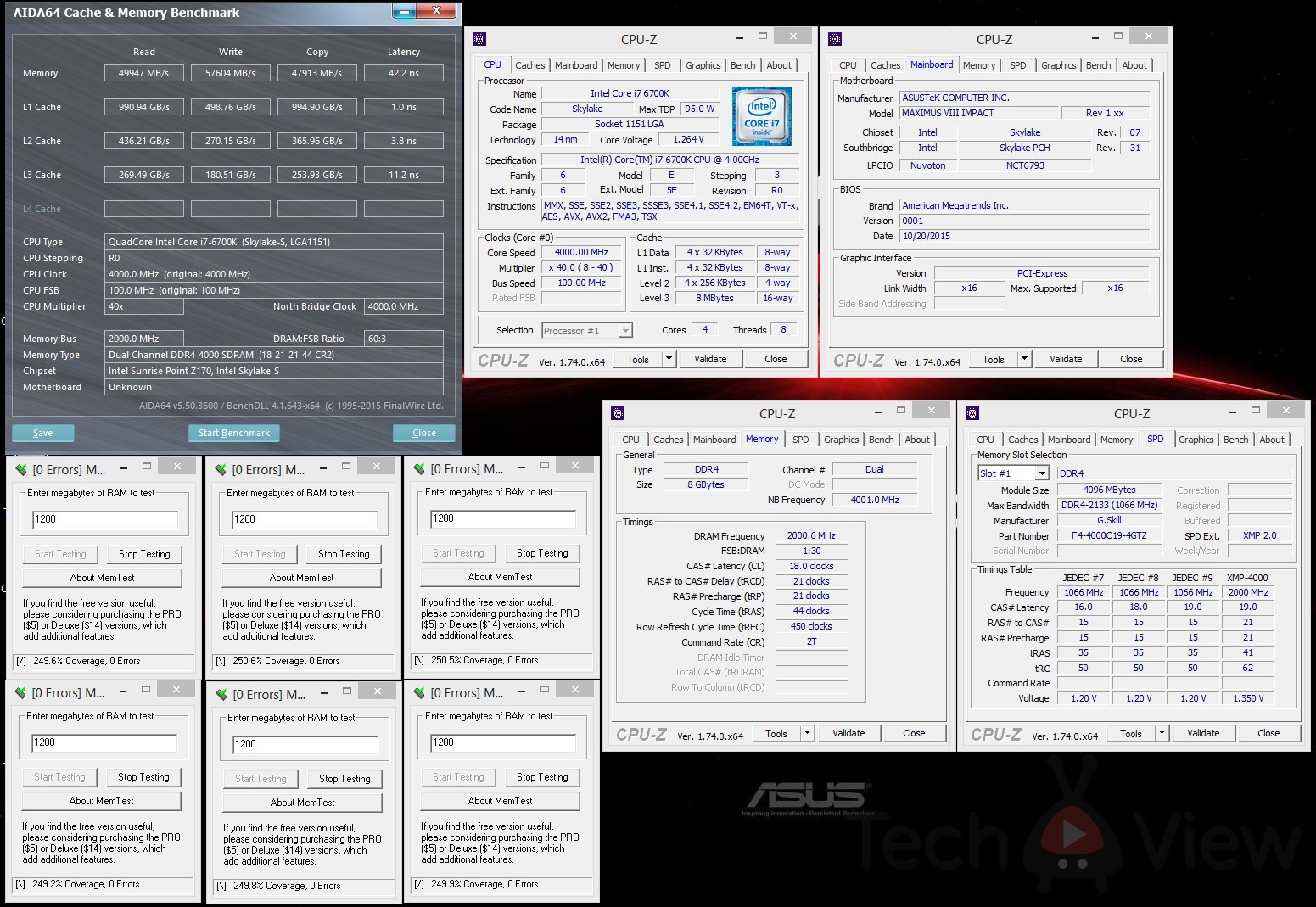Click the Core Speed value 4000.00 MHz

coord(582,253)
